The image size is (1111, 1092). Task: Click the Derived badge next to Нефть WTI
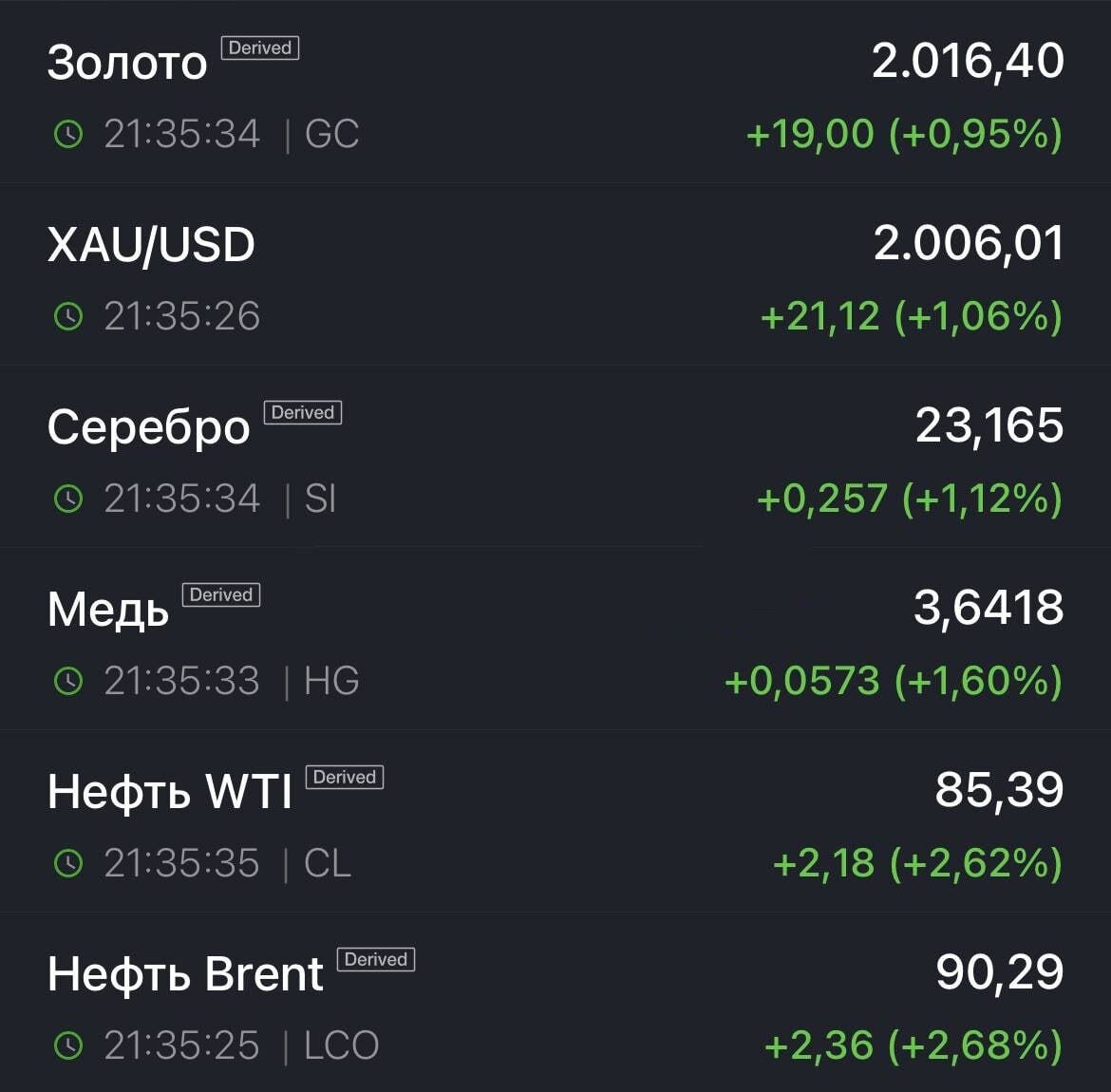click(x=346, y=777)
